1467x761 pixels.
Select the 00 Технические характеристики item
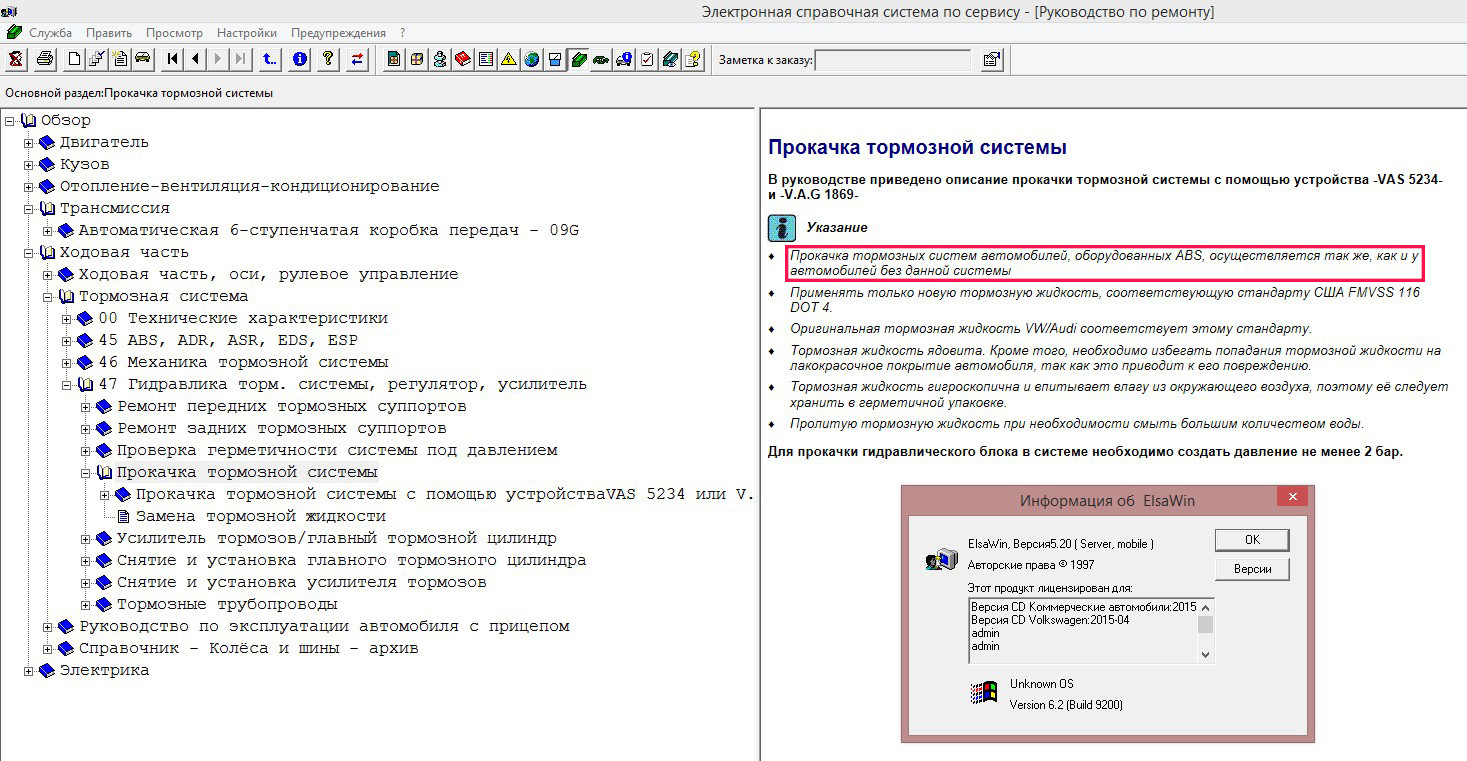[x=243, y=319]
